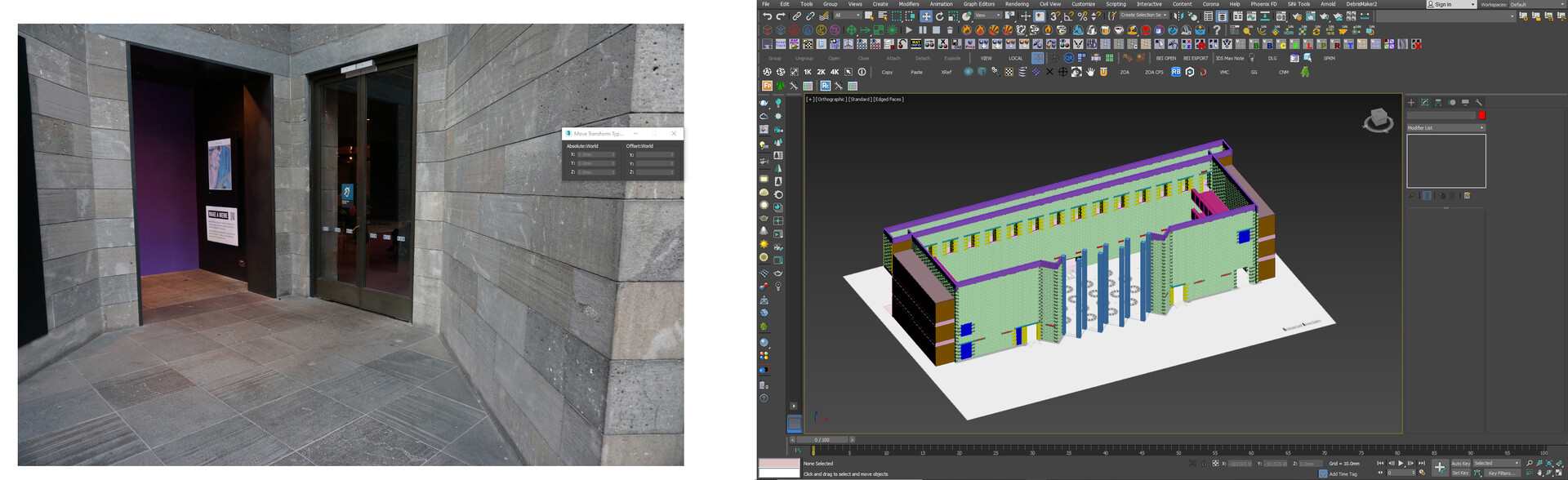
Task: Open the selection filter All dropdown
Action: click(x=847, y=16)
